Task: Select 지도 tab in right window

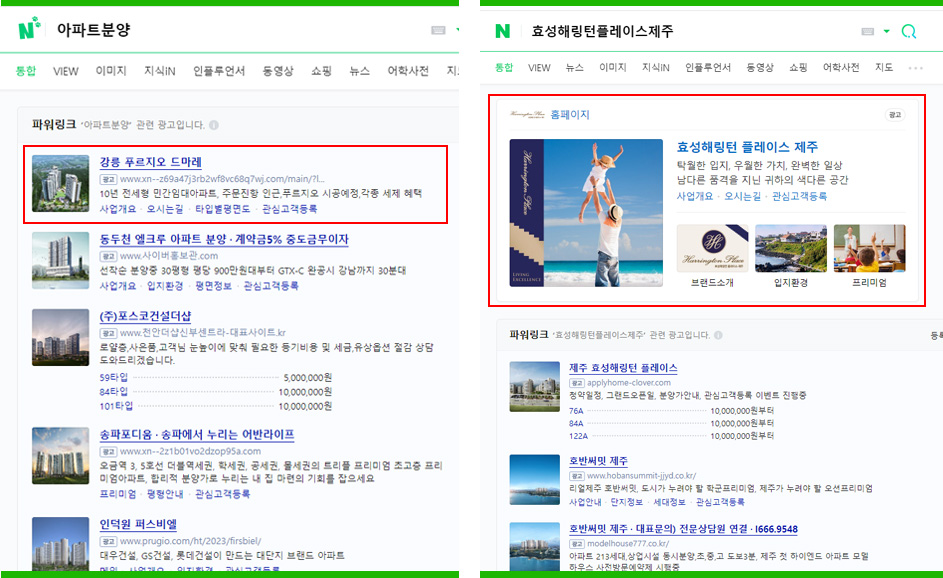Action: [x=883, y=67]
